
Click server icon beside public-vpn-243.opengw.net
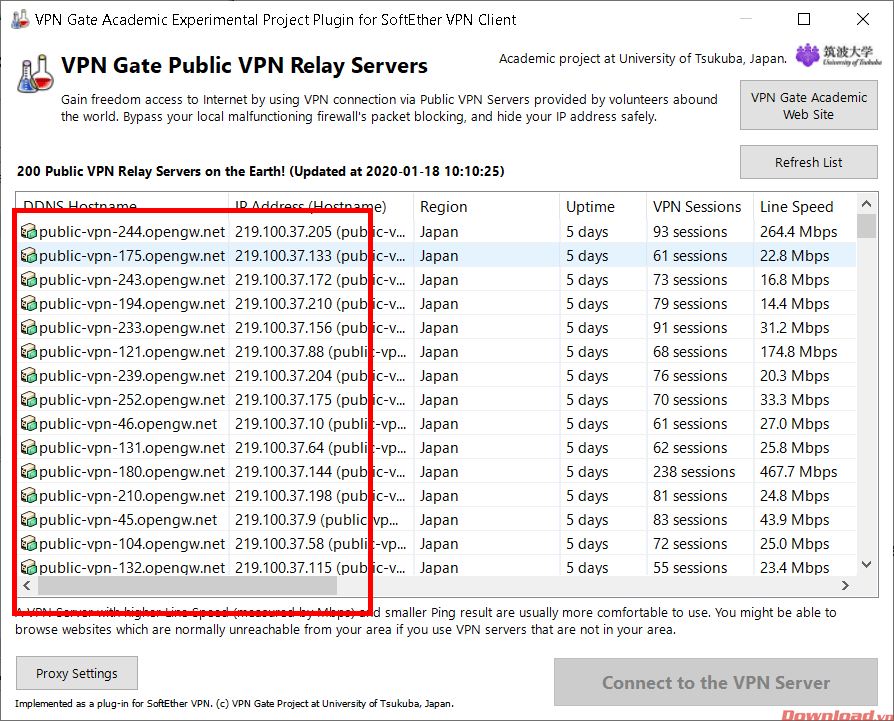(x=29, y=280)
